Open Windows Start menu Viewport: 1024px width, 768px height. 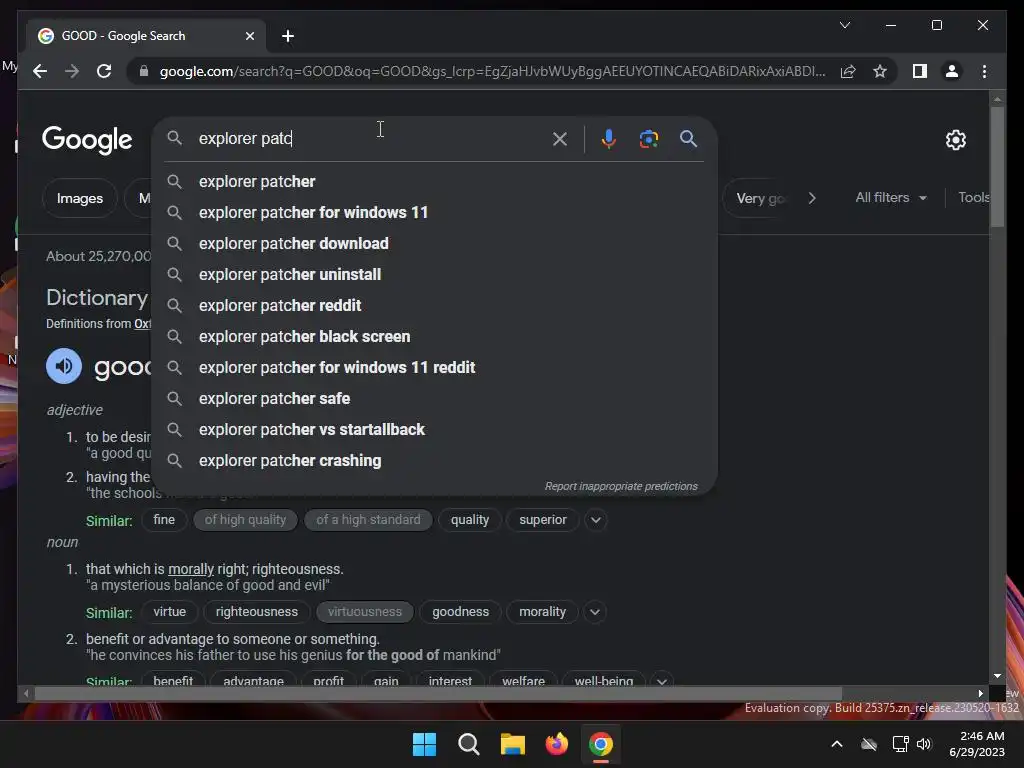click(x=424, y=744)
